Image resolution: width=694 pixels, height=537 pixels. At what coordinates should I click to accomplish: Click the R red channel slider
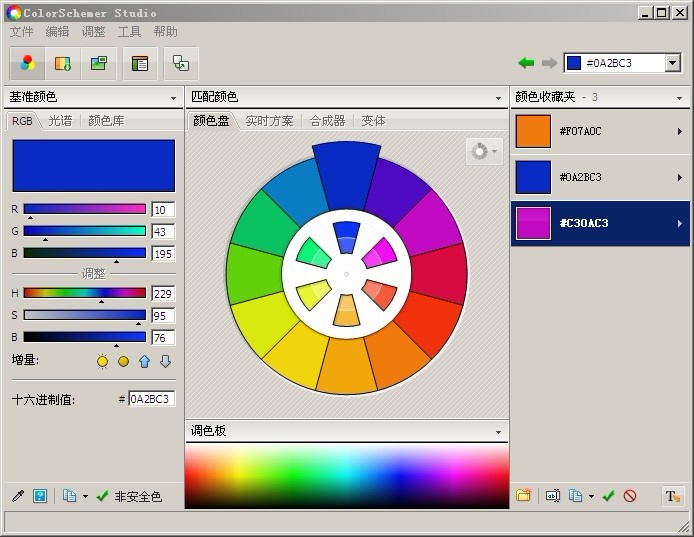(85, 209)
